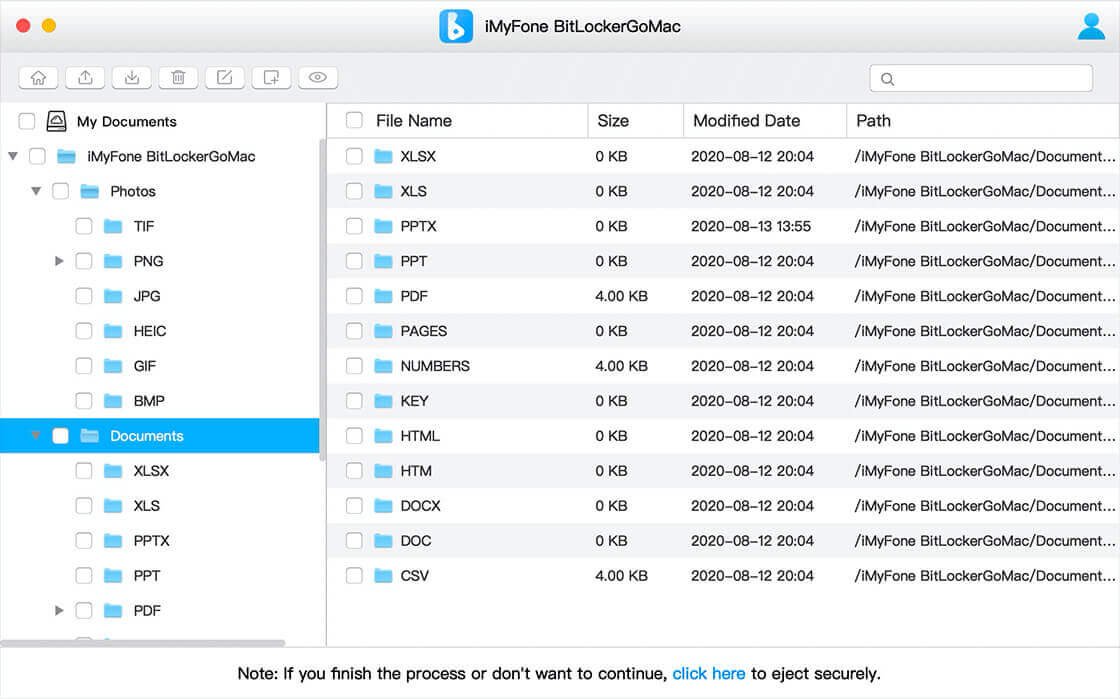Tick the PNG checkbox in sidebar tree
The width and height of the screenshot is (1120, 699).
[x=84, y=261]
